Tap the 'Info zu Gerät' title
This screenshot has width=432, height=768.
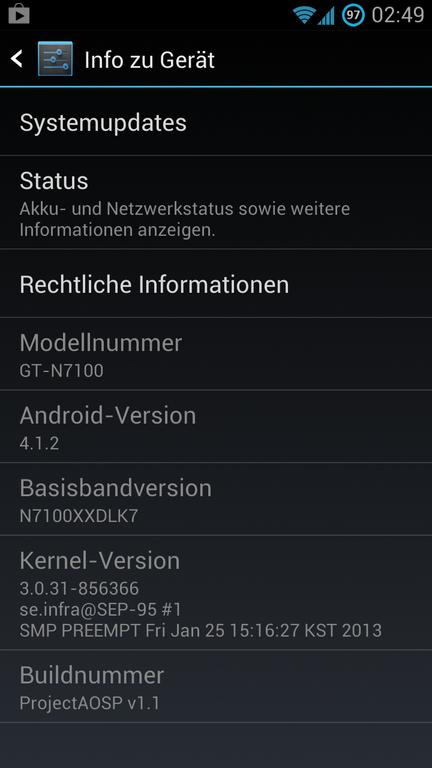coord(149,60)
